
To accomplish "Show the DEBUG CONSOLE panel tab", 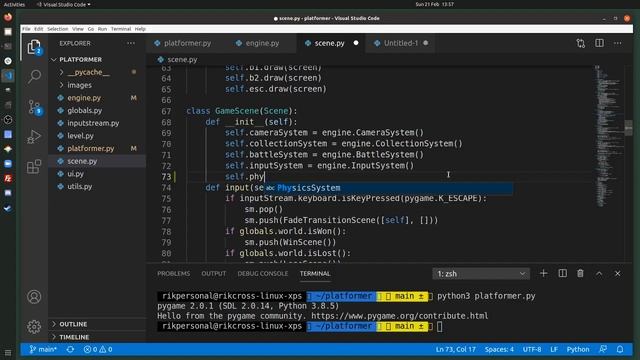I will click(x=263, y=273).
